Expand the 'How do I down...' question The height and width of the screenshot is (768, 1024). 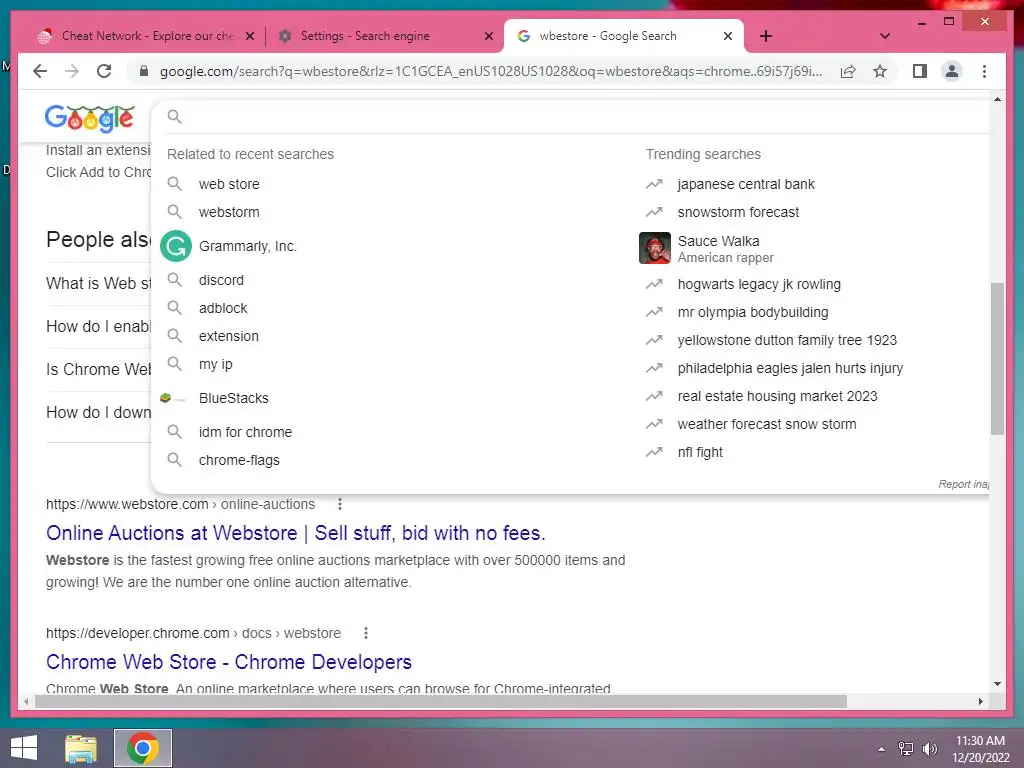pyautogui.click(x=98, y=413)
